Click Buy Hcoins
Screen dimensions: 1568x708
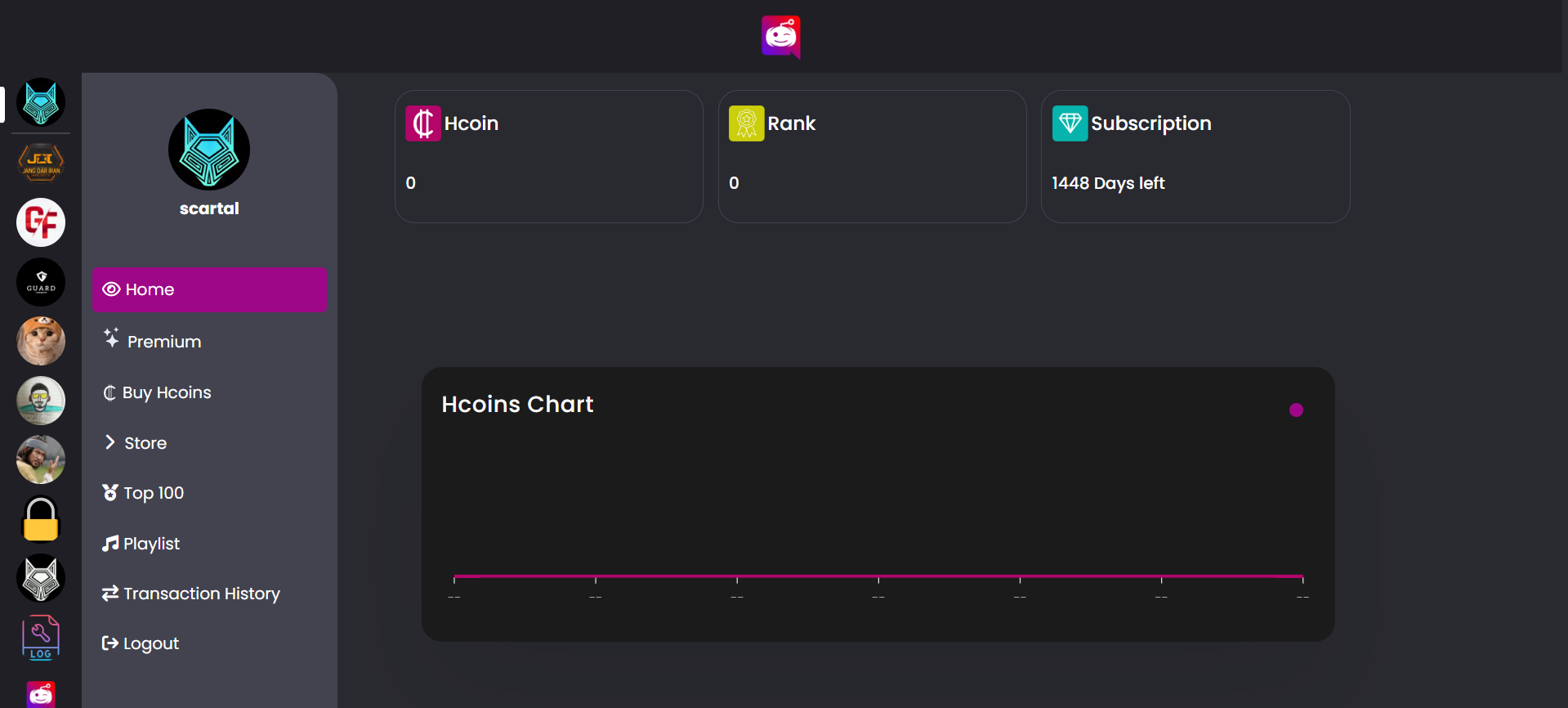(x=166, y=392)
